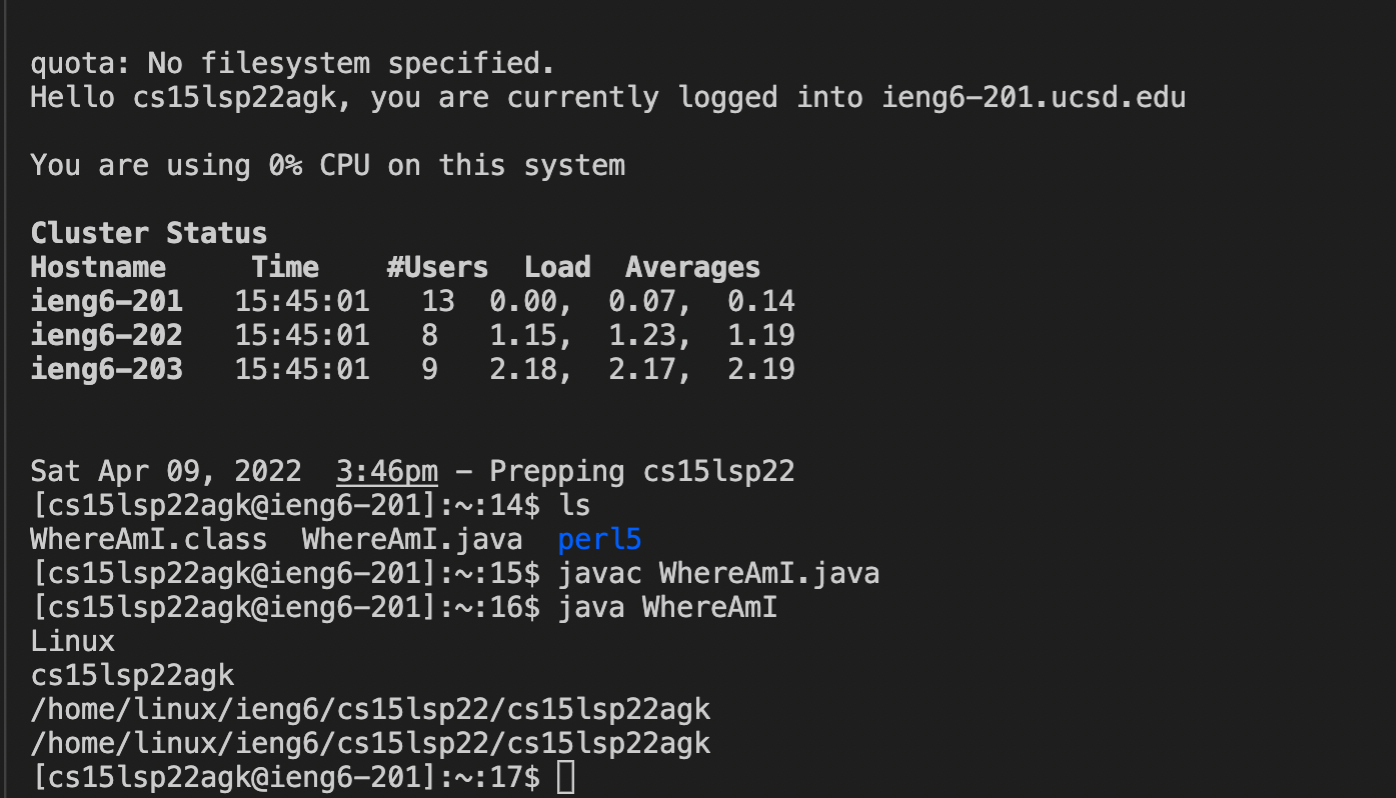Image resolution: width=1396 pixels, height=798 pixels.
Task: Click the quota: No filesystem specified message
Action: click(x=292, y=64)
